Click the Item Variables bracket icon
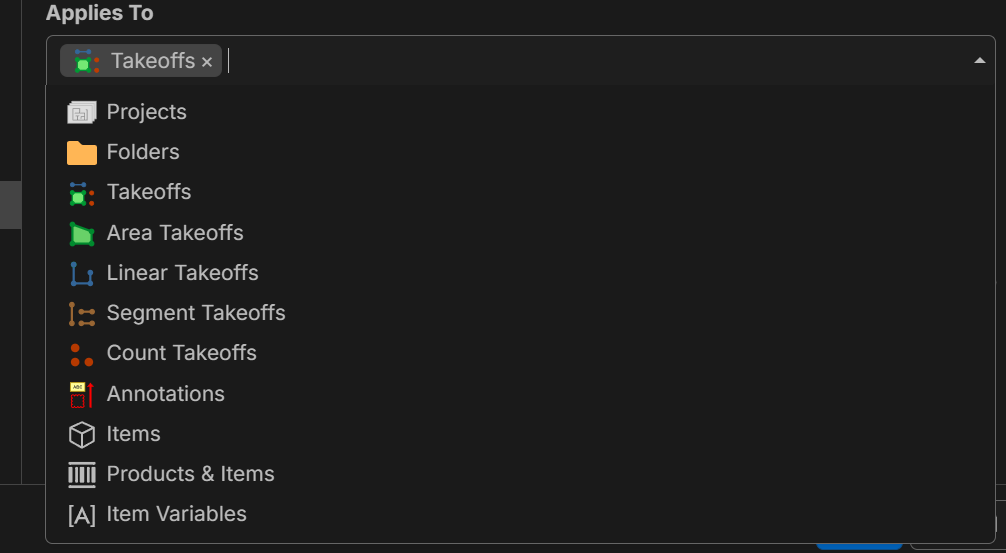 pyautogui.click(x=81, y=515)
